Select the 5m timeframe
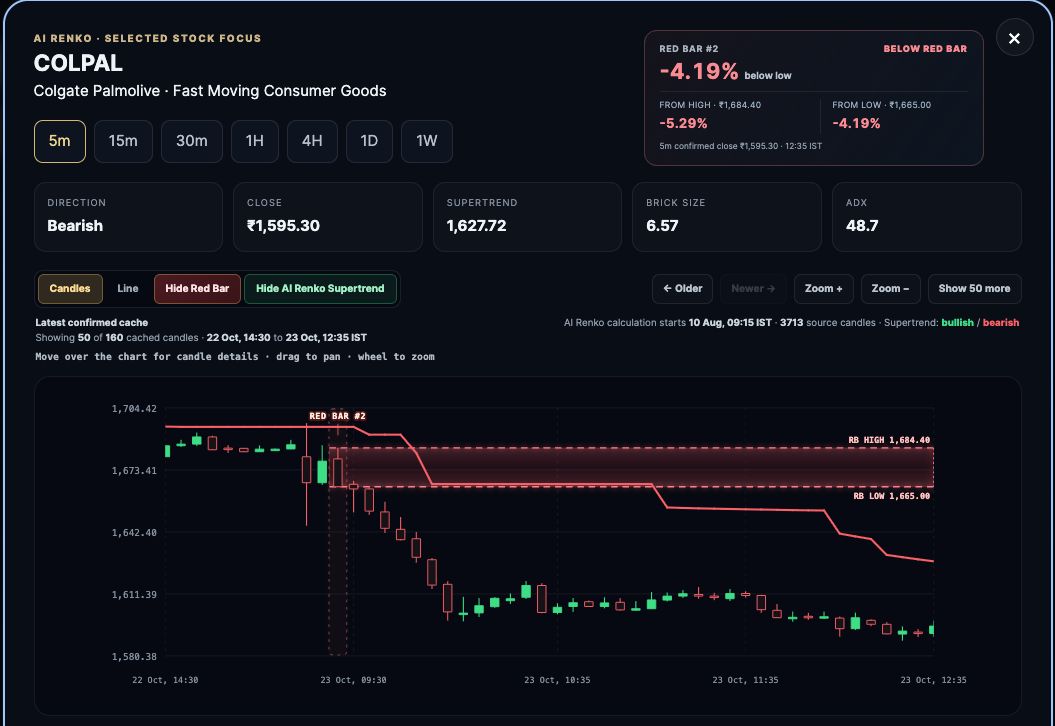Screen dimensions: 1055x726 coord(60,141)
